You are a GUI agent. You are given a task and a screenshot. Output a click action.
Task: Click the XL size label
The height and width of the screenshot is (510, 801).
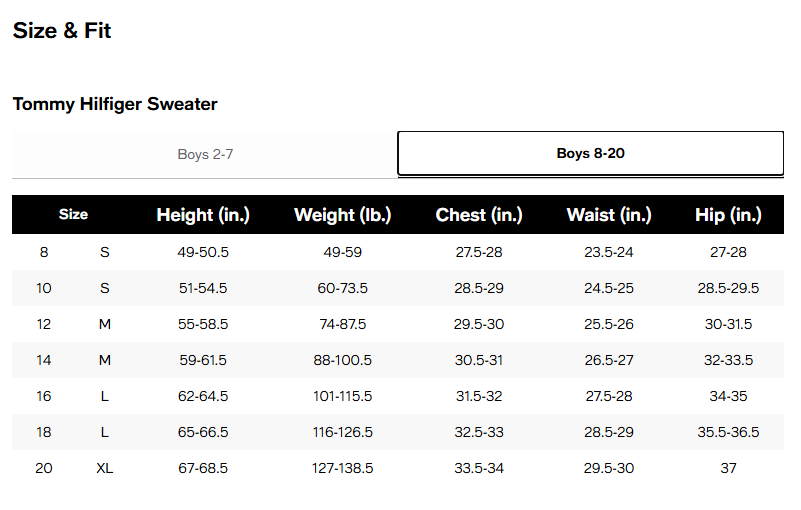105,468
